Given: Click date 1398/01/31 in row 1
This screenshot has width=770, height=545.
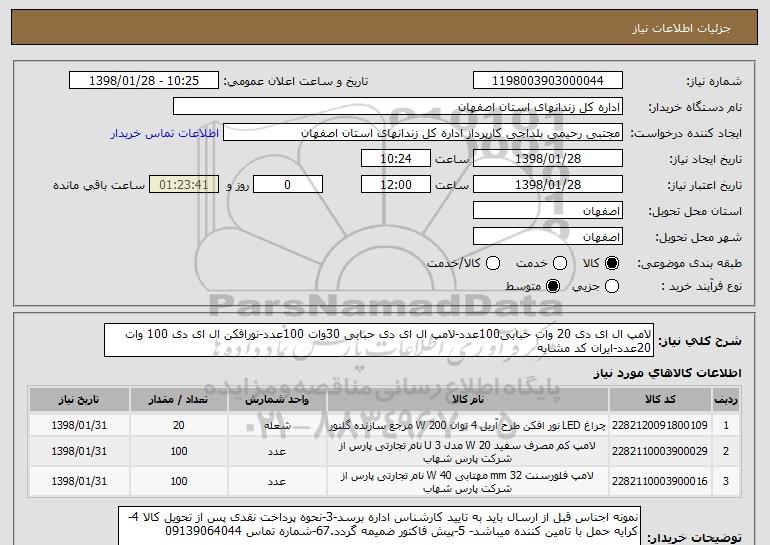Looking at the screenshot, I should pyautogui.click(x=79, y=425).
